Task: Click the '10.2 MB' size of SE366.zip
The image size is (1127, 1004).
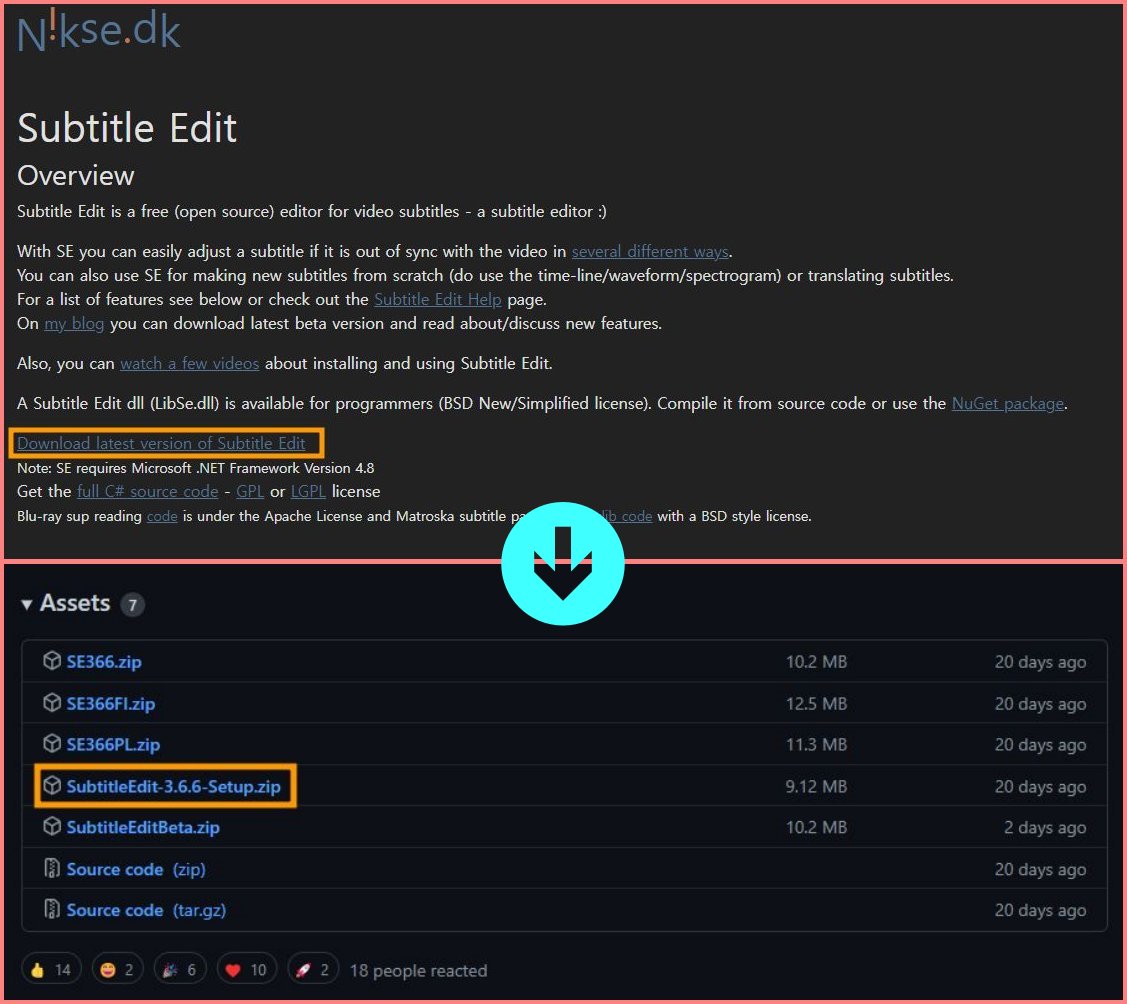Action: tap(816, 662)
